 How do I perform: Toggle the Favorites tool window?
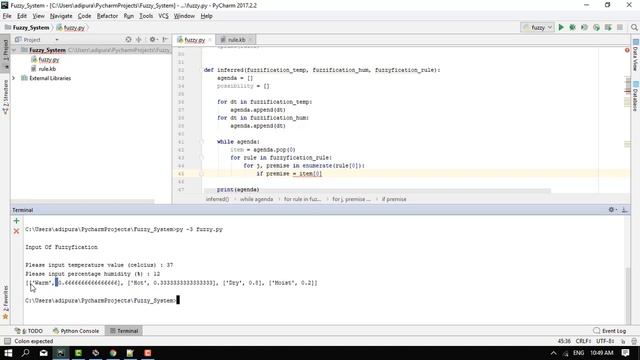point(5,302)
